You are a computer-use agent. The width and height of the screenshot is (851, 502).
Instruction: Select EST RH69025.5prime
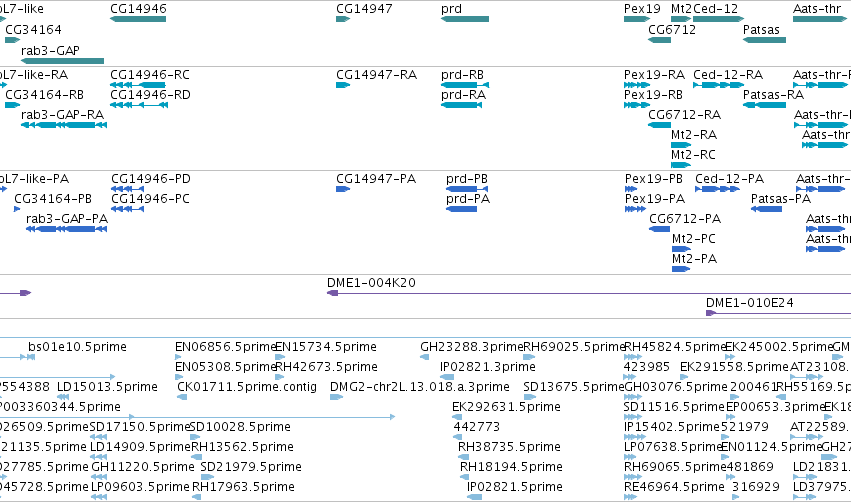click(x=529, y=357)
